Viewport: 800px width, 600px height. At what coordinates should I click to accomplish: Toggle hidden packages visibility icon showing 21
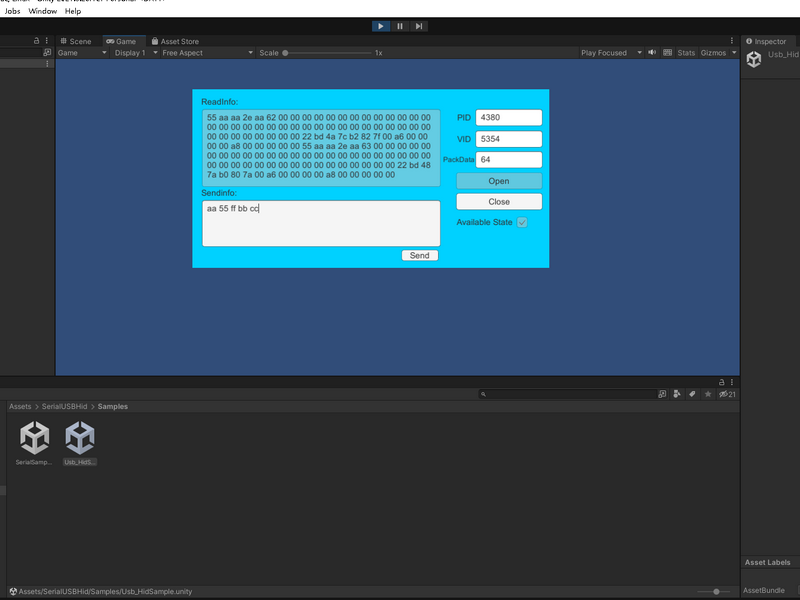pos(727,394)
